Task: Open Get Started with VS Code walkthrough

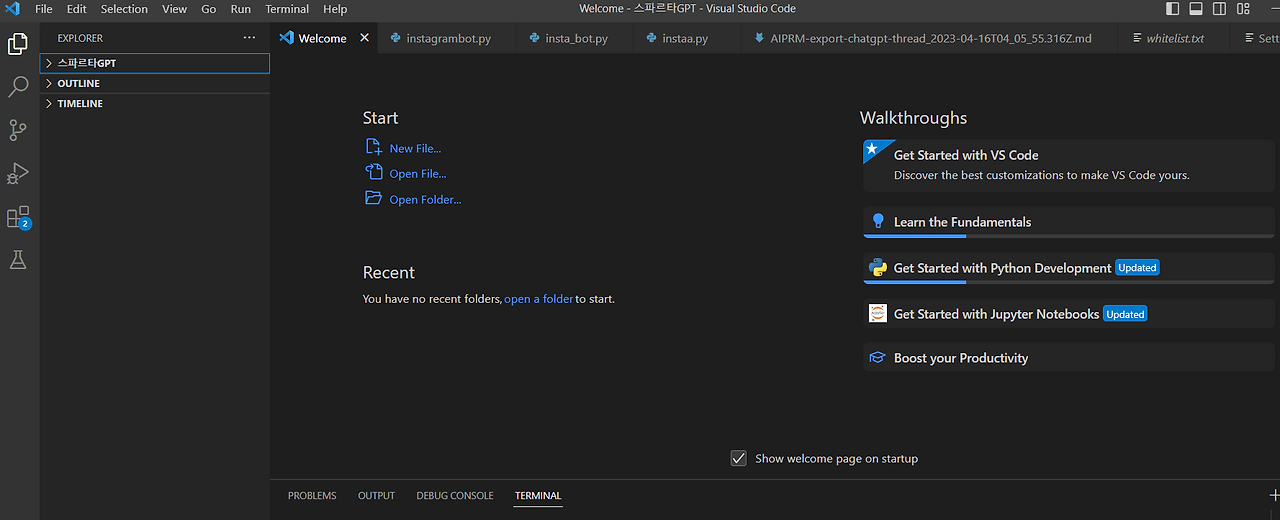Action: (x=1071, y=165)
